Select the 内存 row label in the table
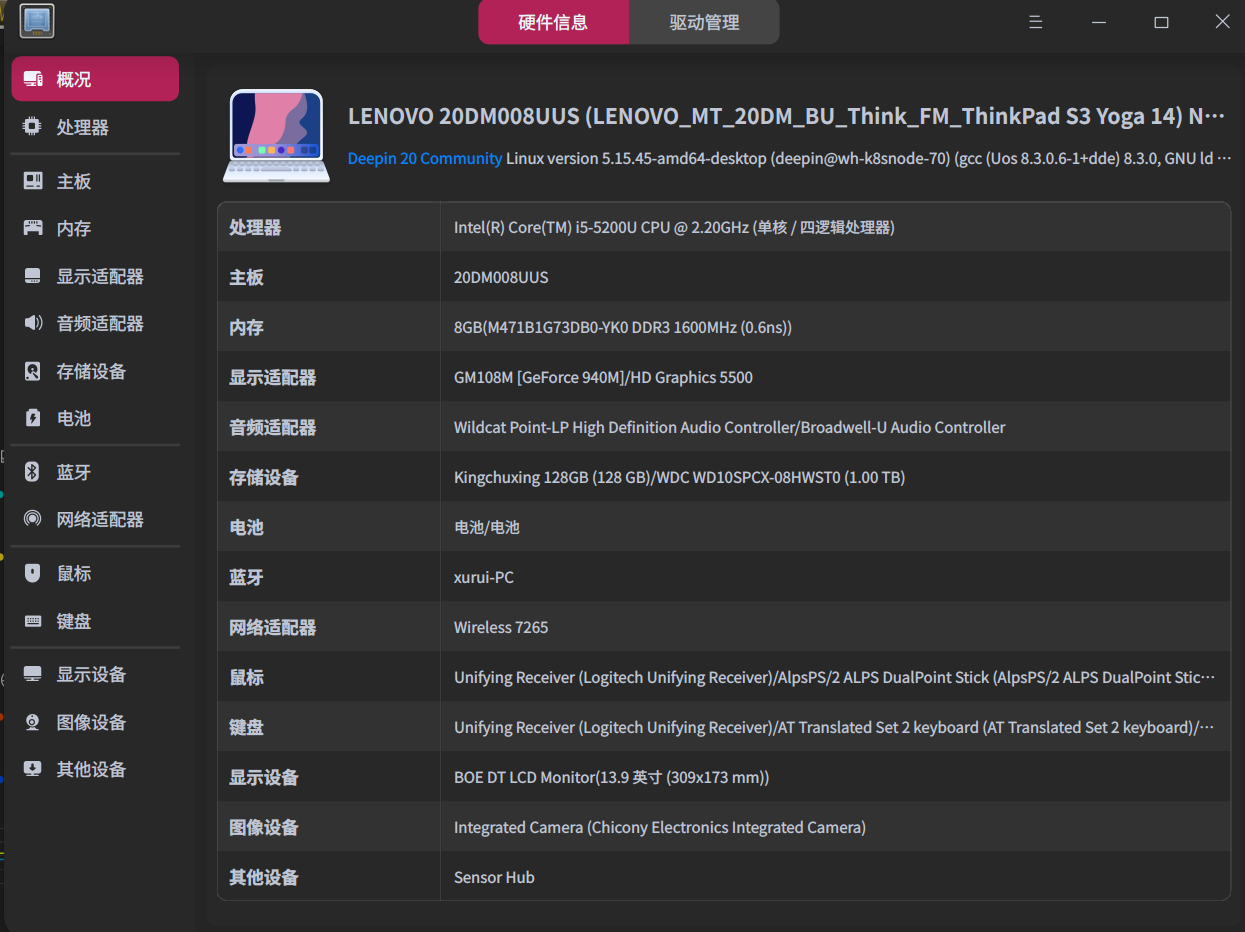The image size is (1245, 932). pos(246,327)
